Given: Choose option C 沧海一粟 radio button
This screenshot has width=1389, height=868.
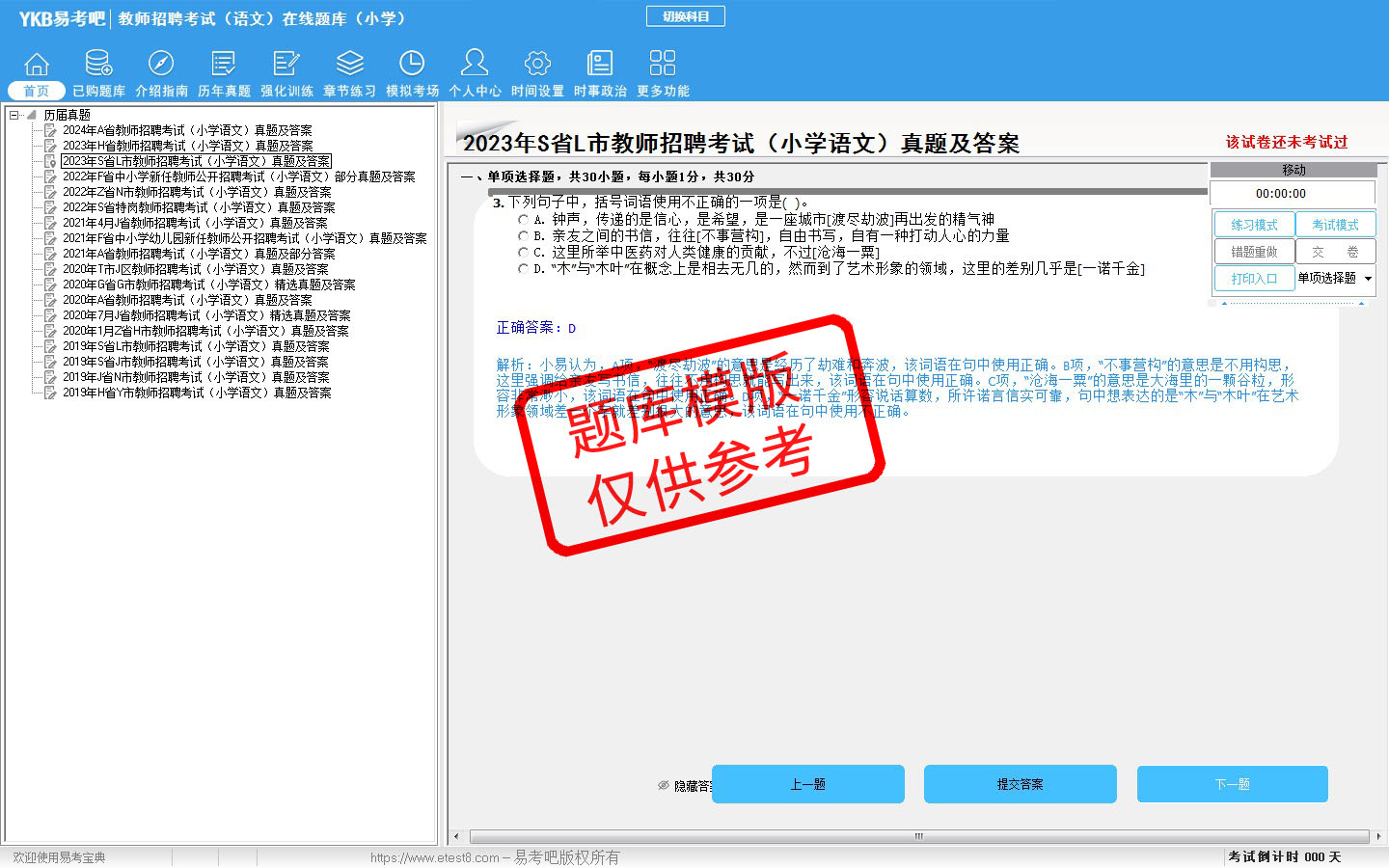Looking at the screenshot, I should pos(523,253).
